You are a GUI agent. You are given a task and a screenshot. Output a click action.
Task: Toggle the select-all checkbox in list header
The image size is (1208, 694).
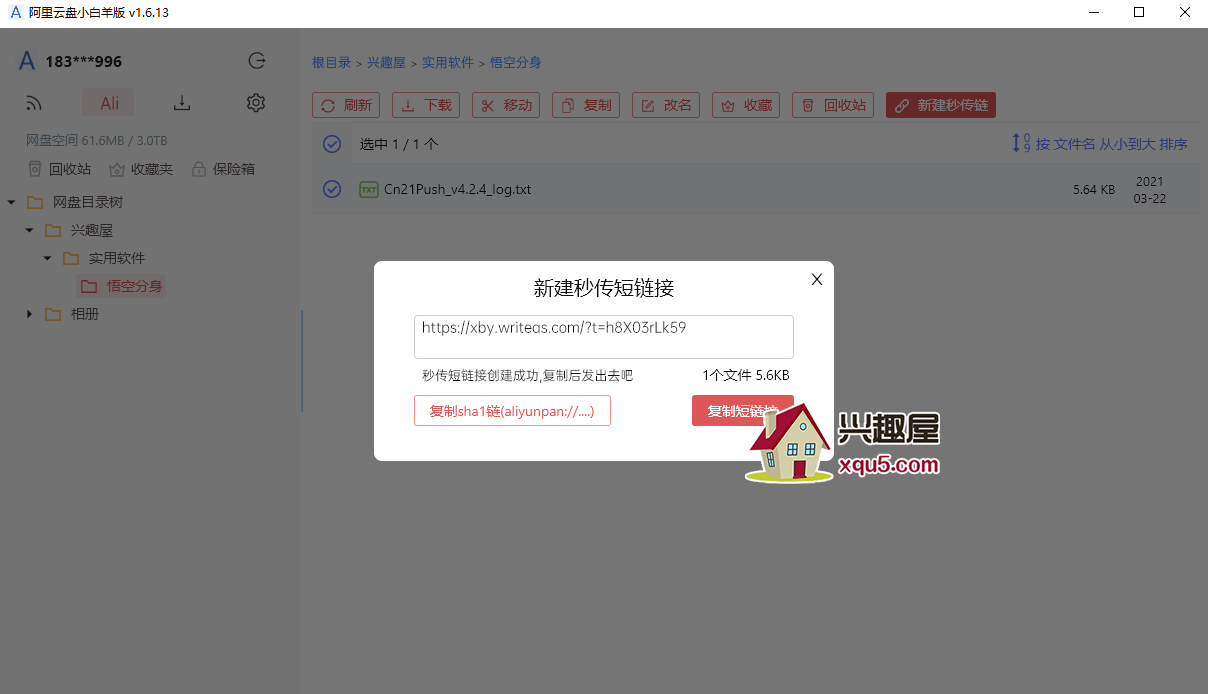pos(332,144)
